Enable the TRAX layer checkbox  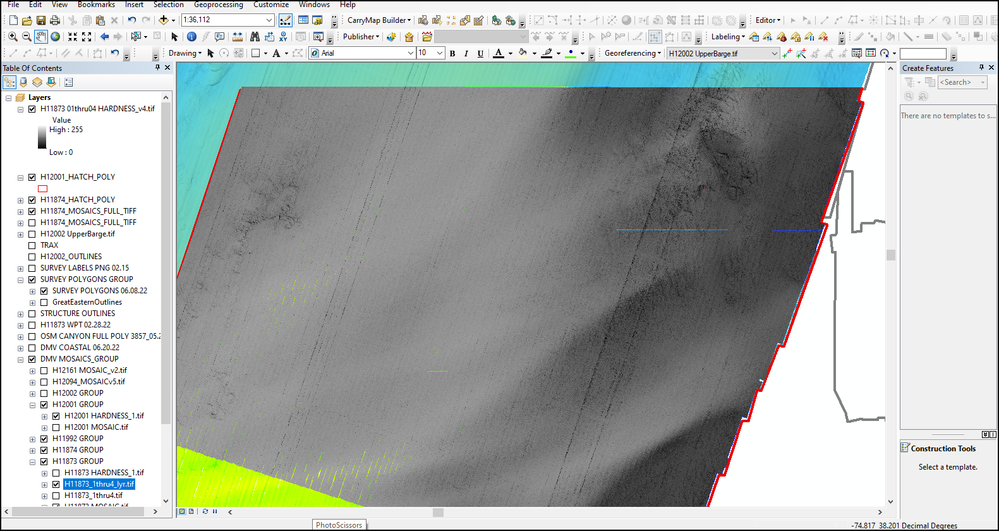tap(32, 245)
